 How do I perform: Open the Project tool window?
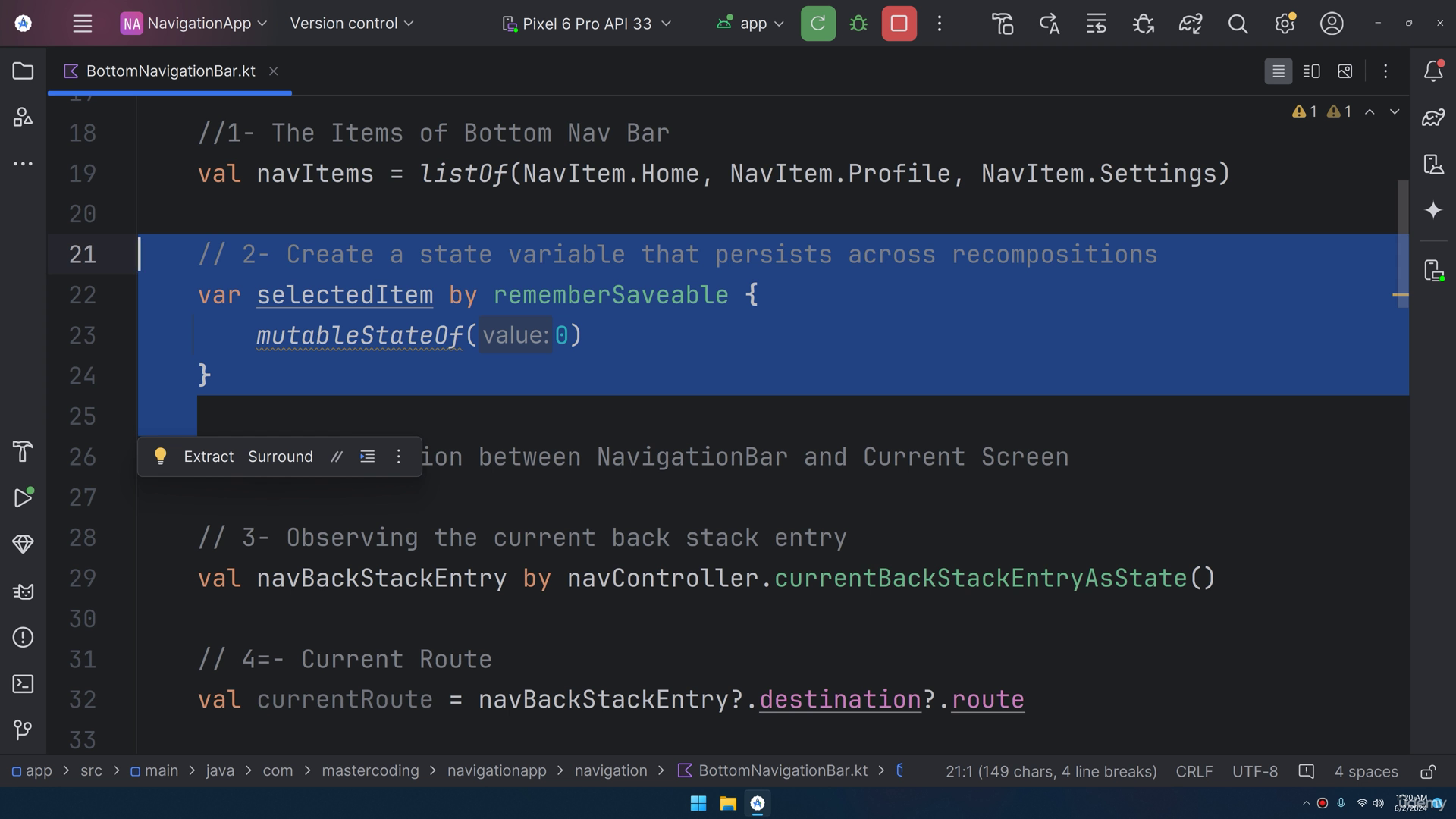point(23,71)
